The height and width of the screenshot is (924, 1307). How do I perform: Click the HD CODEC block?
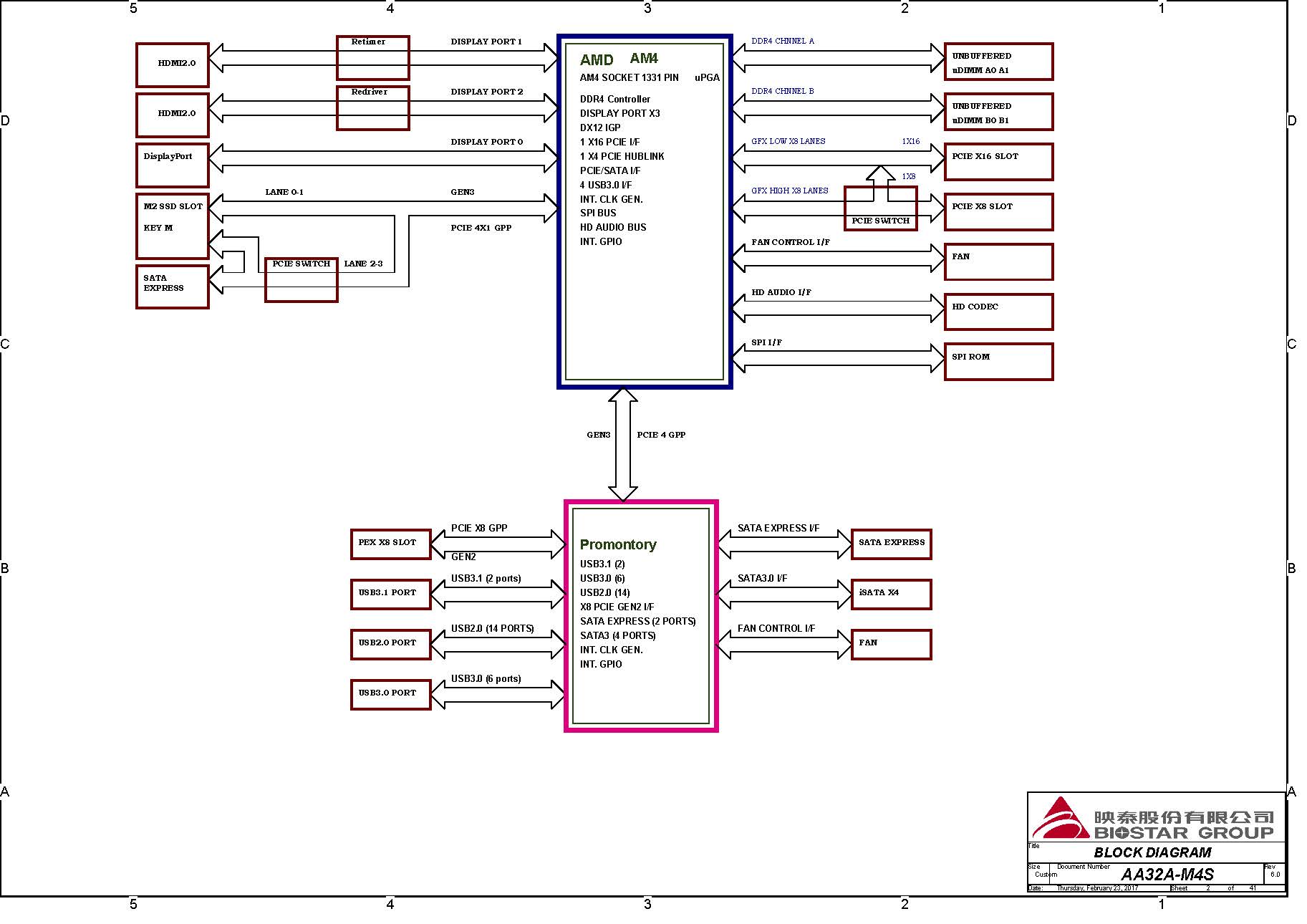pos(999,312)
